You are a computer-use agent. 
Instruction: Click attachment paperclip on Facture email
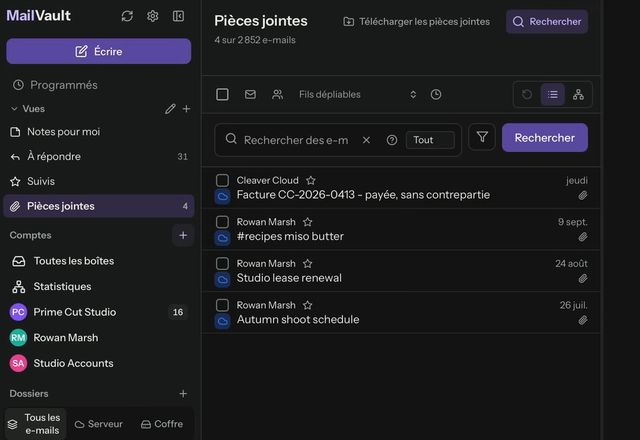[583, 196]
